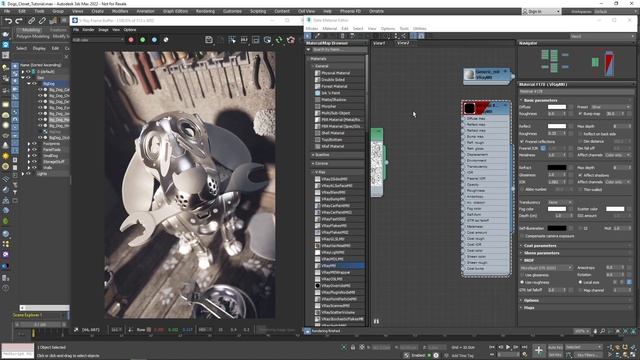Click the Undo arrow in main toolbar
640x360 pixels.
tap(8, 21)
